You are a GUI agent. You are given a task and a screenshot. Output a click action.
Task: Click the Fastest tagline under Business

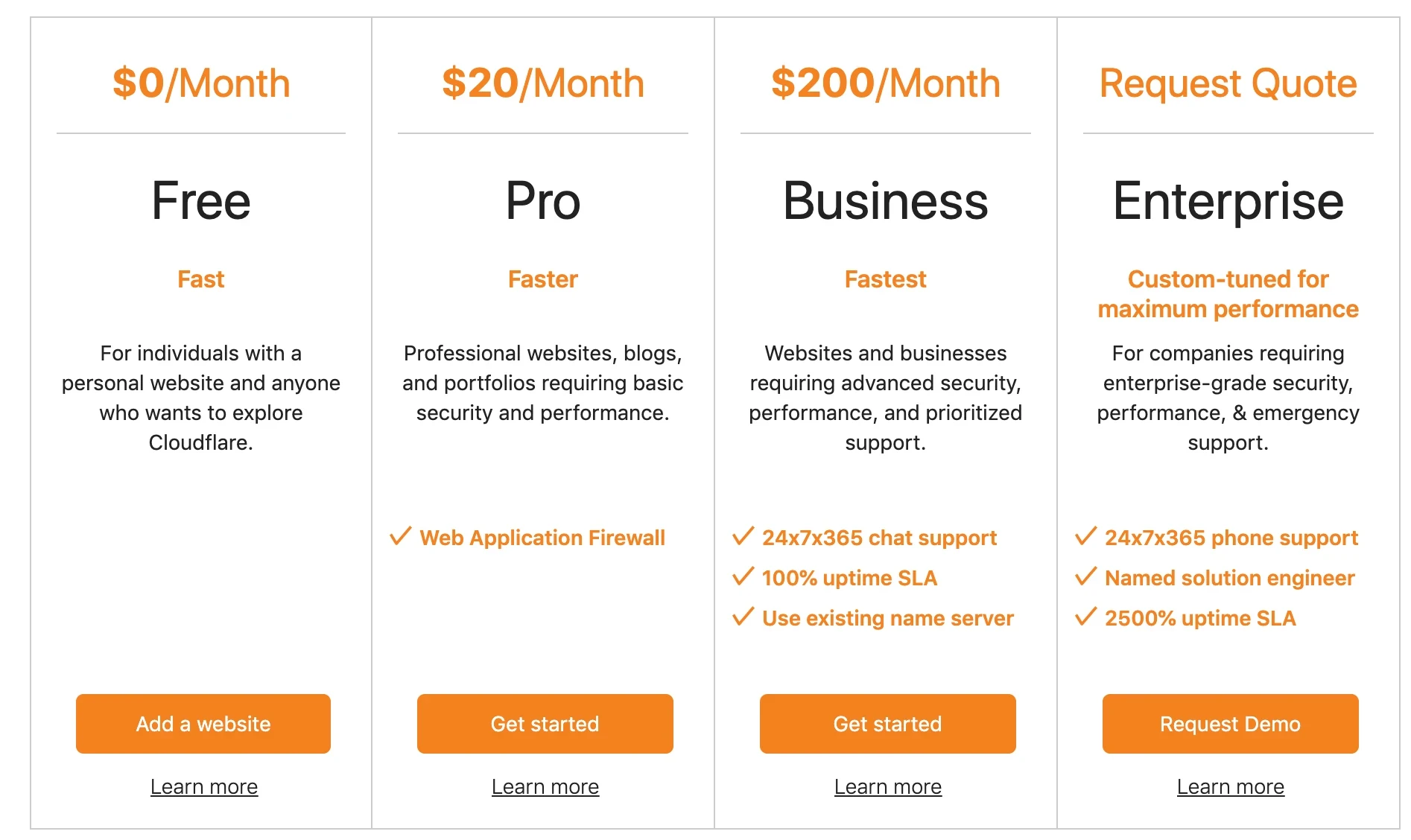[885, 279]
